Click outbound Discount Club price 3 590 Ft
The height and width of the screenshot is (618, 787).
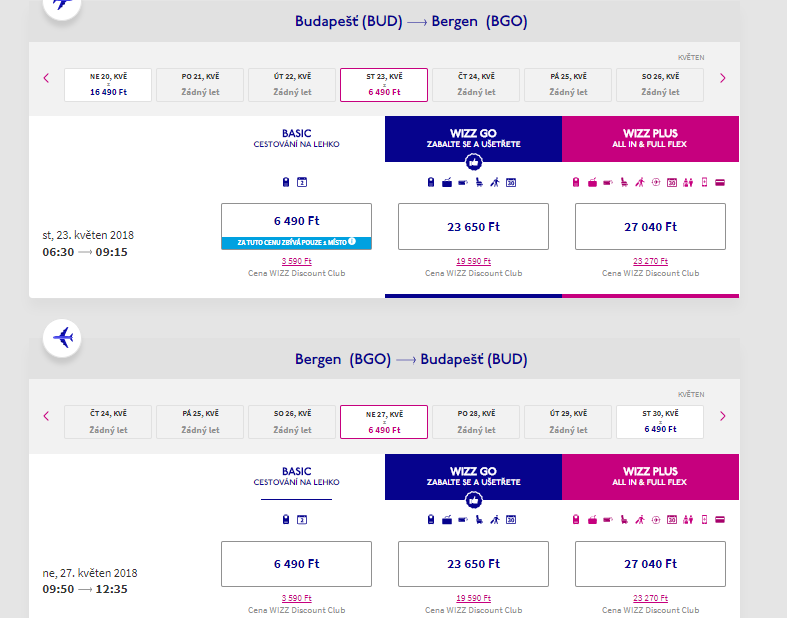(x=296, y=262)
